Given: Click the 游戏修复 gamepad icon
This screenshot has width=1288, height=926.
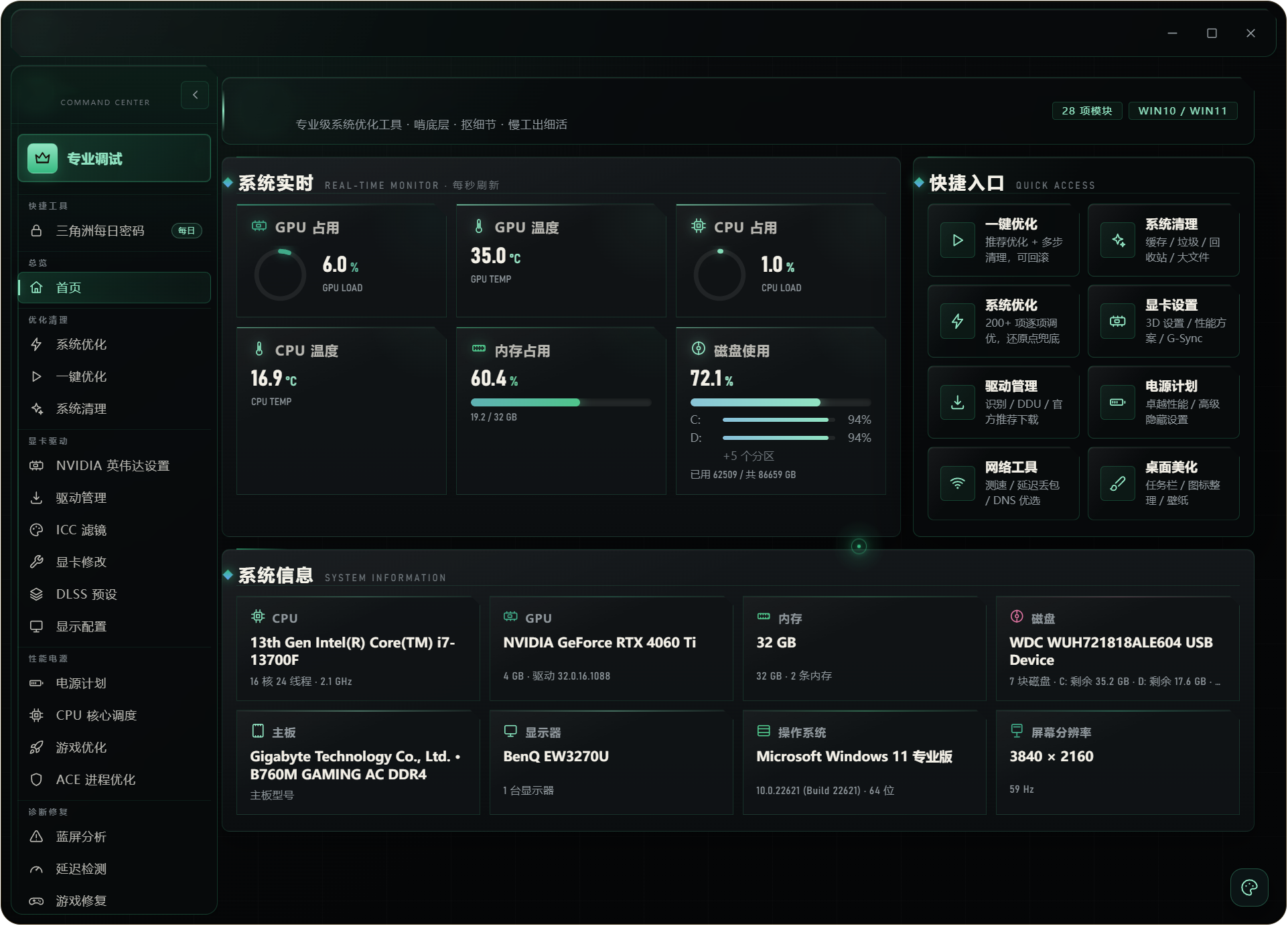Looking at the screenshot, I should 37,901.
